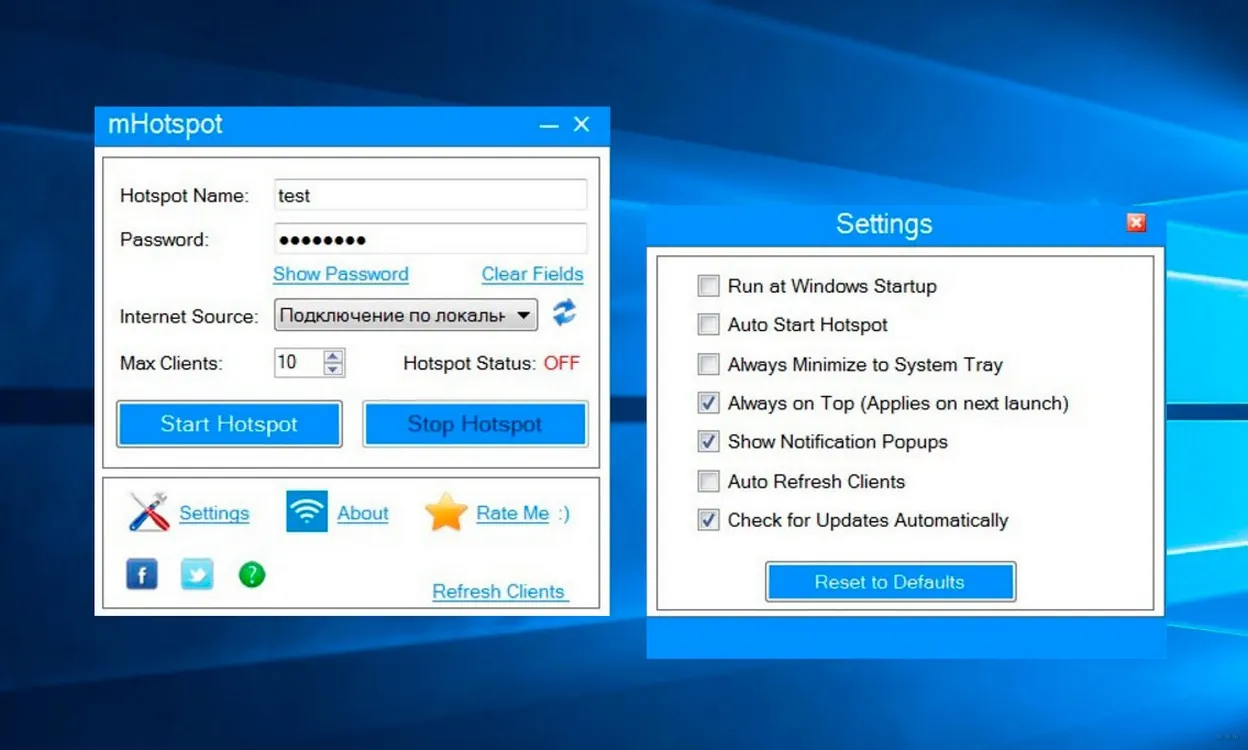Screen dimensions: 1248x750
Task: Uncheck Check for Updates Automatically
Action: (709, 520)
